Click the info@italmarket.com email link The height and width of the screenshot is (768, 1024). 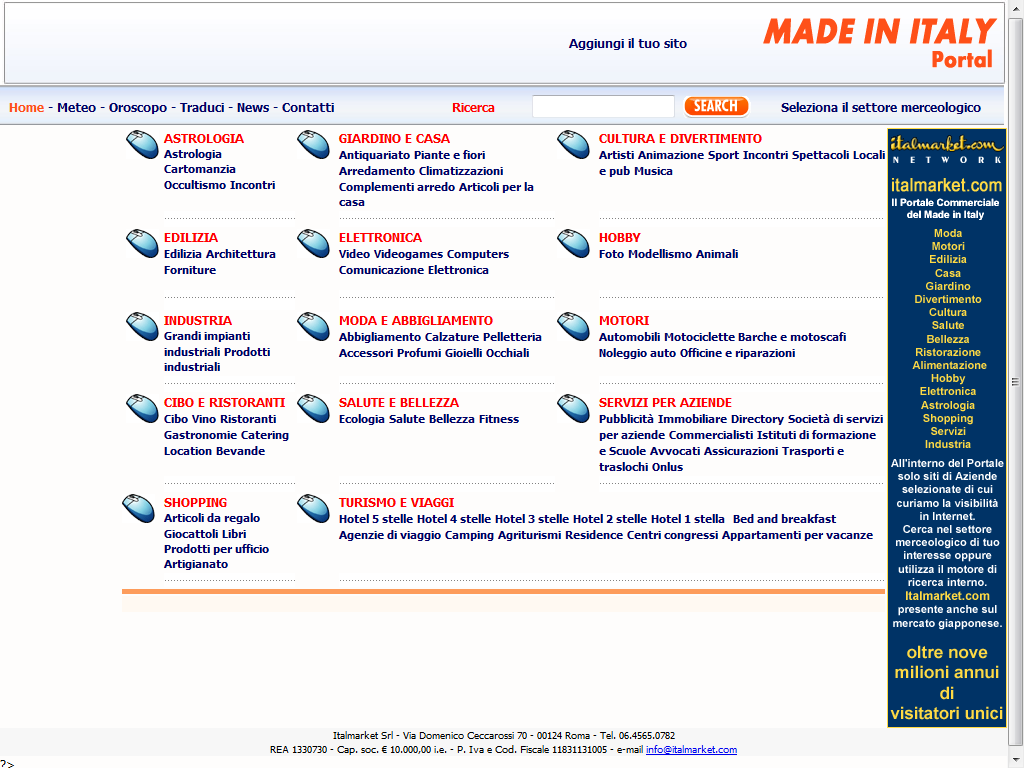pyautogui.click(x=691, y=750)
